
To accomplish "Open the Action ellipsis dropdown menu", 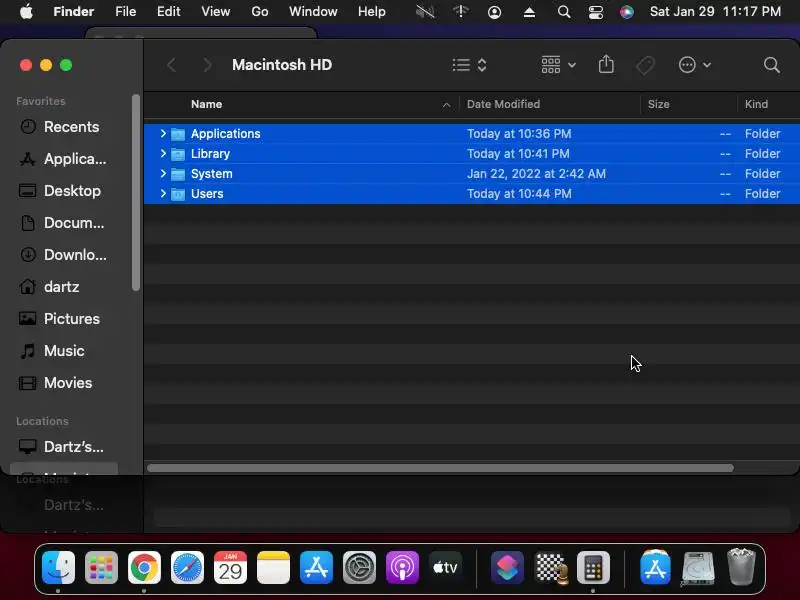I will pyautogui.click(x=694, y=65).
